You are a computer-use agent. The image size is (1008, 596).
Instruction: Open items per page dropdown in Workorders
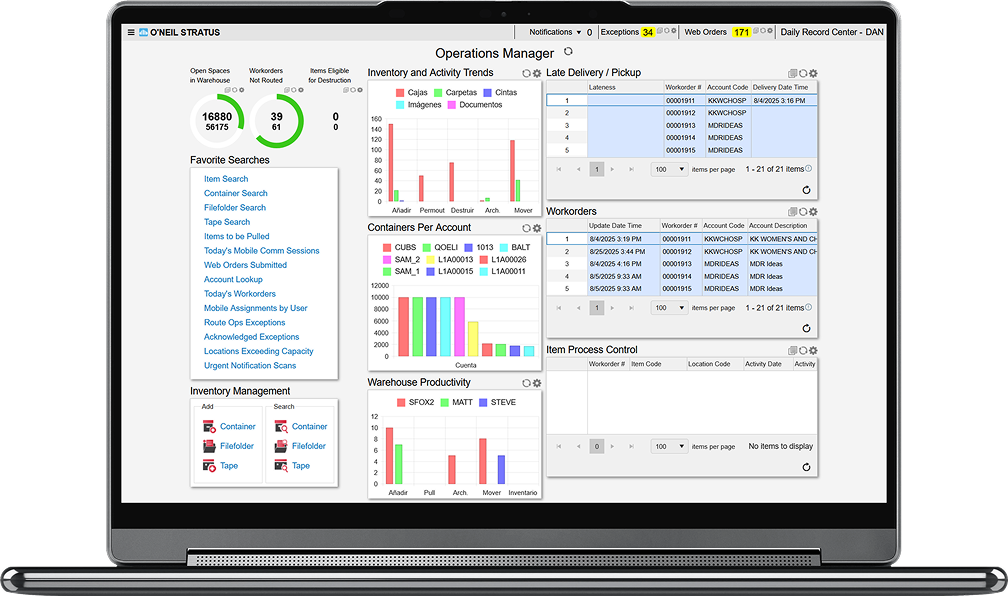click(669, 308)
